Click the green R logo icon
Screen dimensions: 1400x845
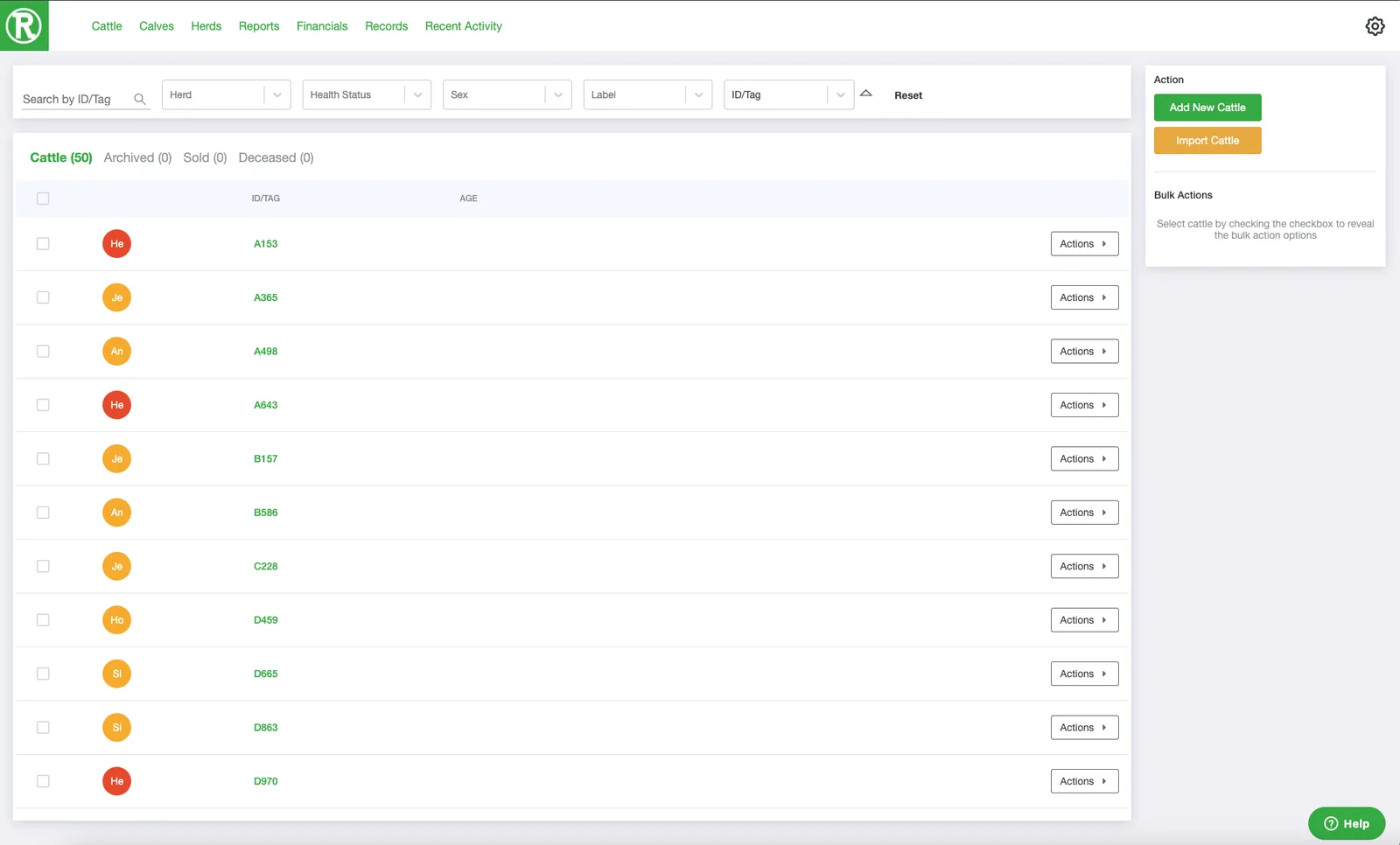tap(24, 25)
